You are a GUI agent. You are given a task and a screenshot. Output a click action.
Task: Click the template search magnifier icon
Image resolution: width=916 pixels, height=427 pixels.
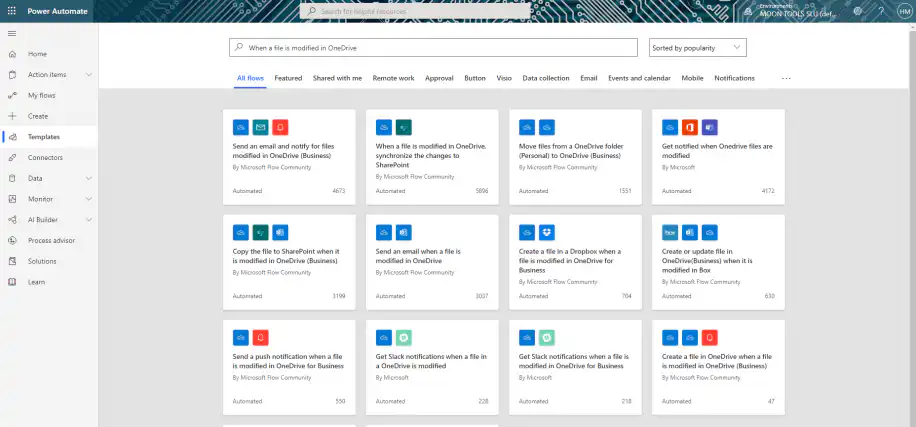238,47
